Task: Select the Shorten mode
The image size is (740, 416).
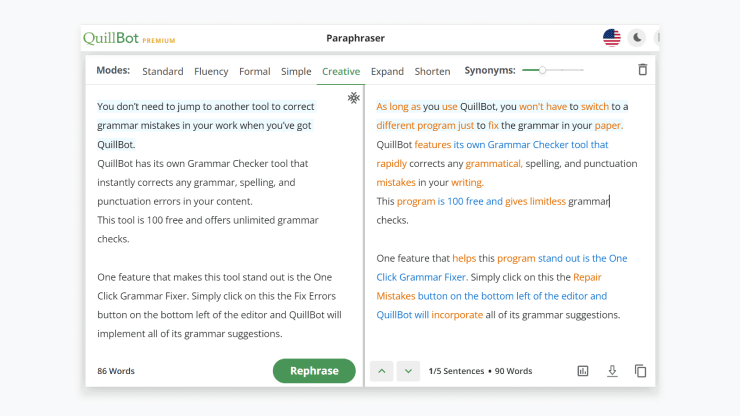Action: click(x=432, y=71)
